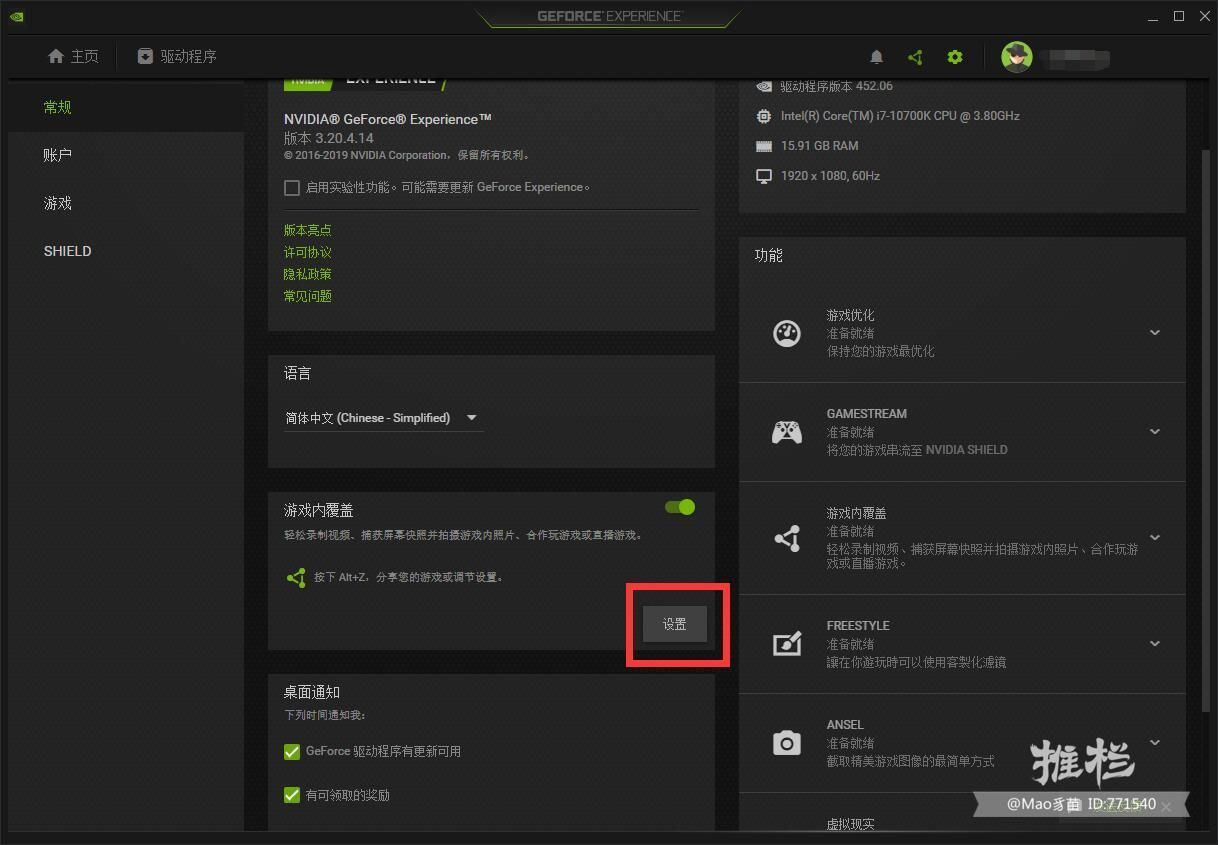The width and height of the screenshot is (1218, 845).
Task: Open the 隐私政策 link
Action: click(307, 273)
